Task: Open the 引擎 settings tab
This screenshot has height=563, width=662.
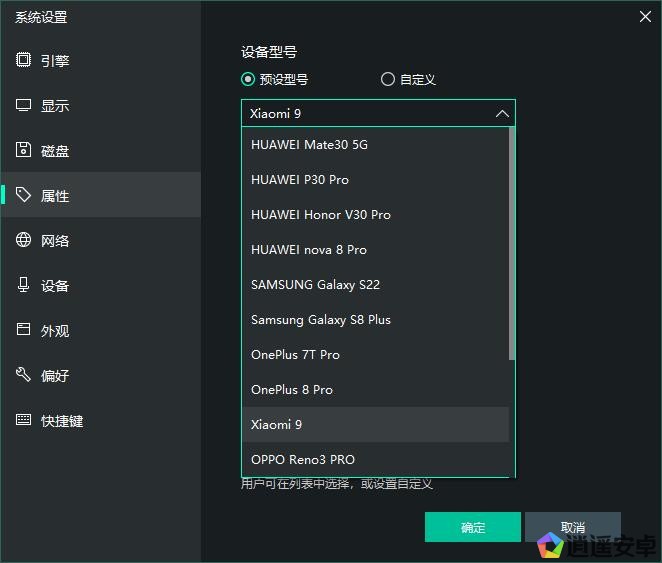Action: pyautogui.click(x=100, y=60)
